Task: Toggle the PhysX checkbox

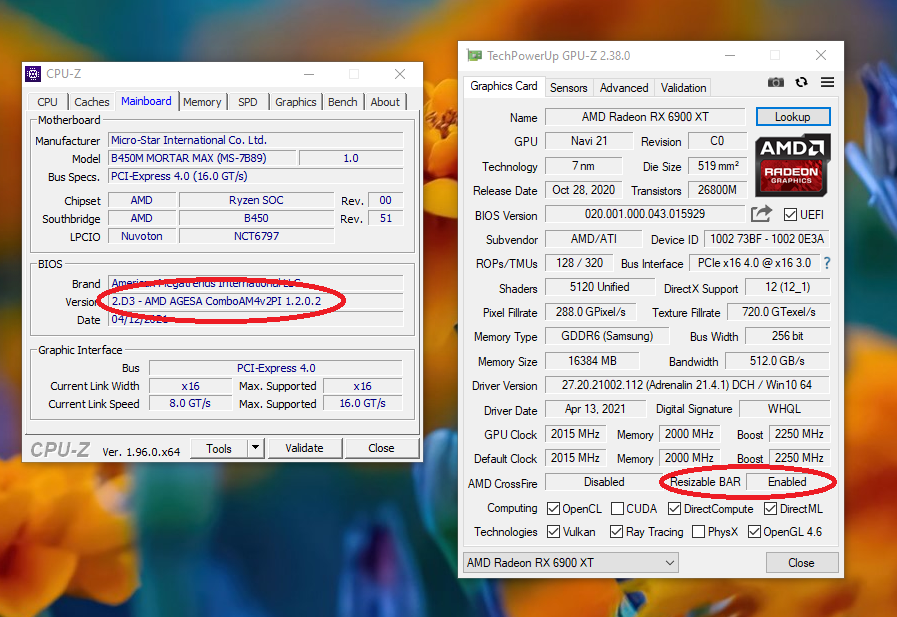Action: pyautogui.click(x=698, y=532)
